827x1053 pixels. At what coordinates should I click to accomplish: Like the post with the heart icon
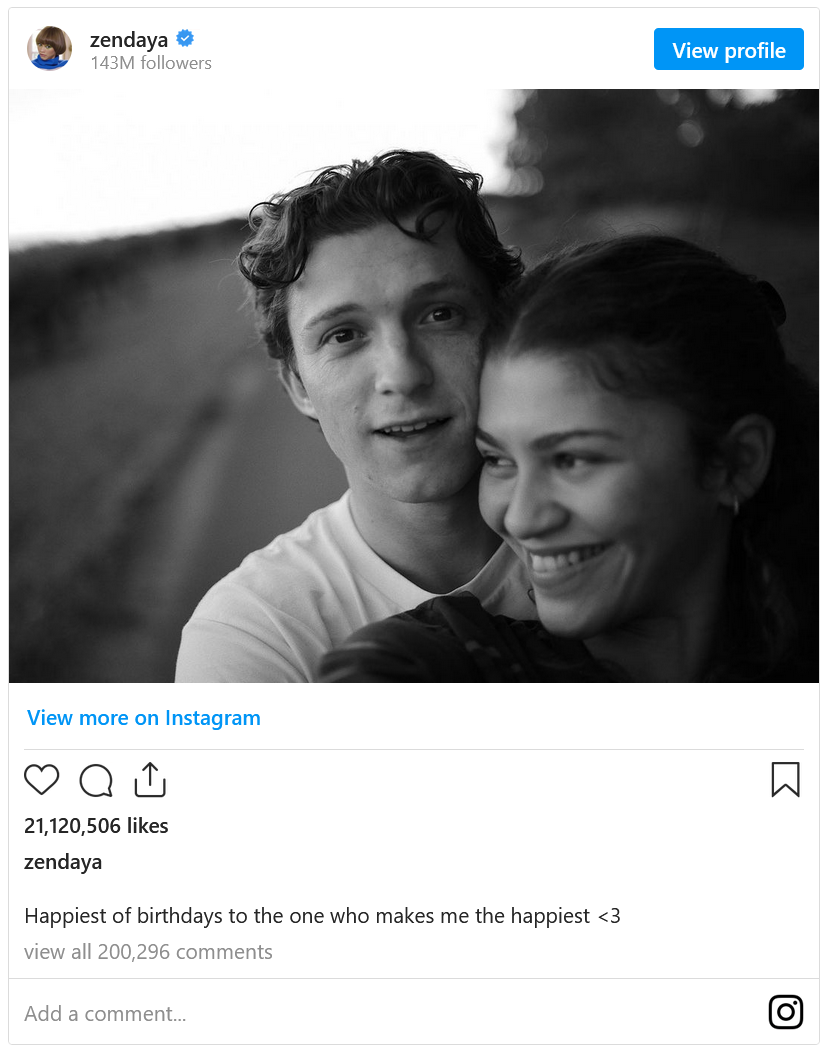point(42,779)
